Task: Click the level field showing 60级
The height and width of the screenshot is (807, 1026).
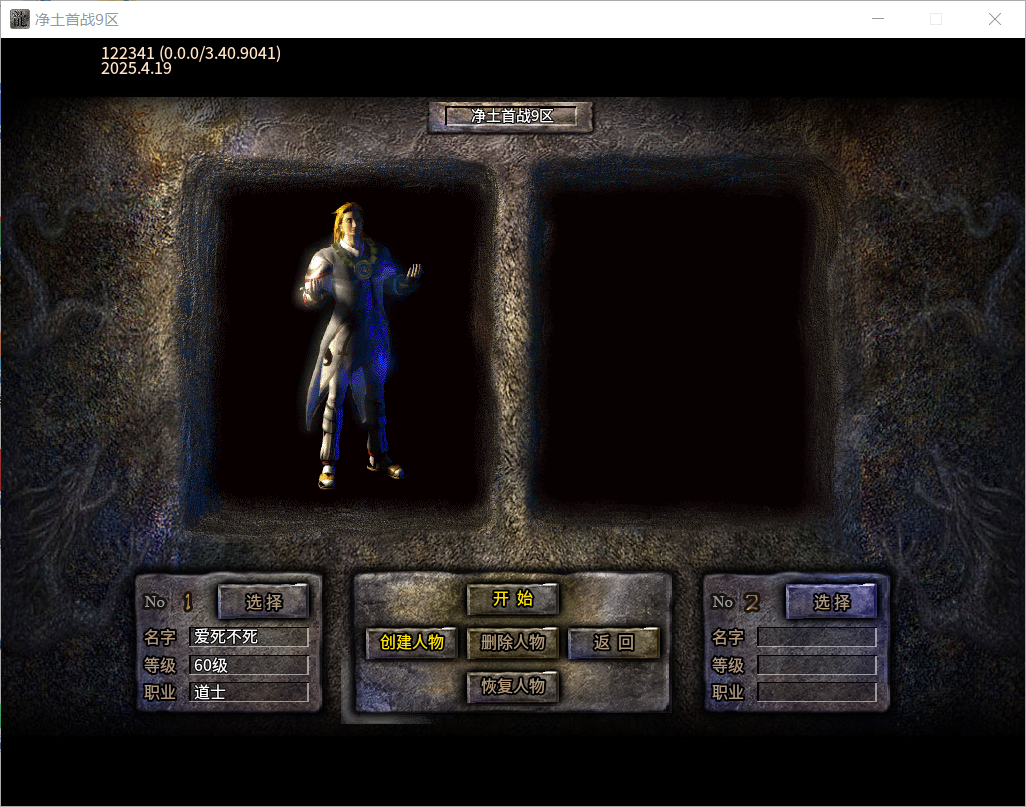Action: 249,665
